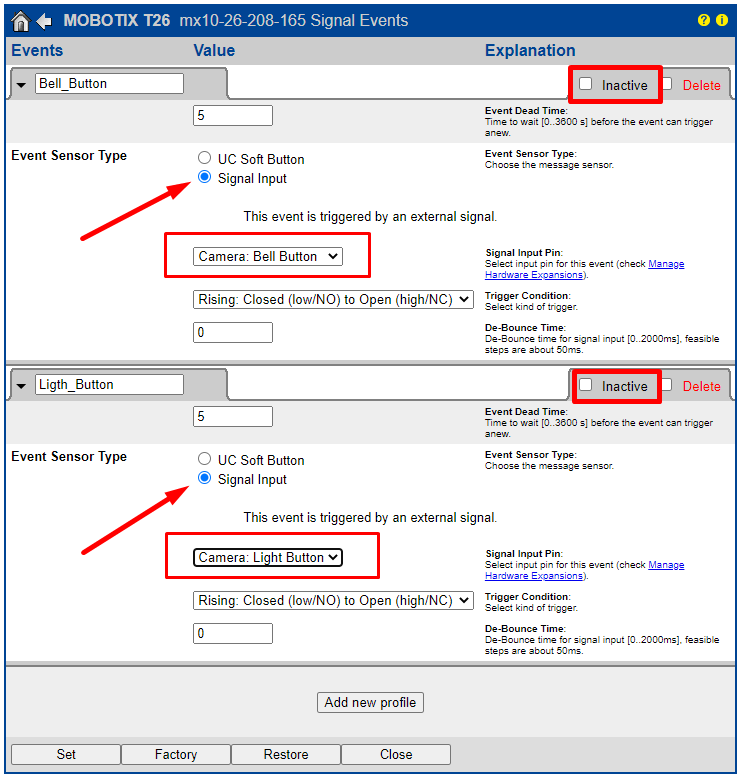745x778 pixels.
Task: Toggle Inactive checkbox for Ligth_Button event
Action: [x=586, y=385]
